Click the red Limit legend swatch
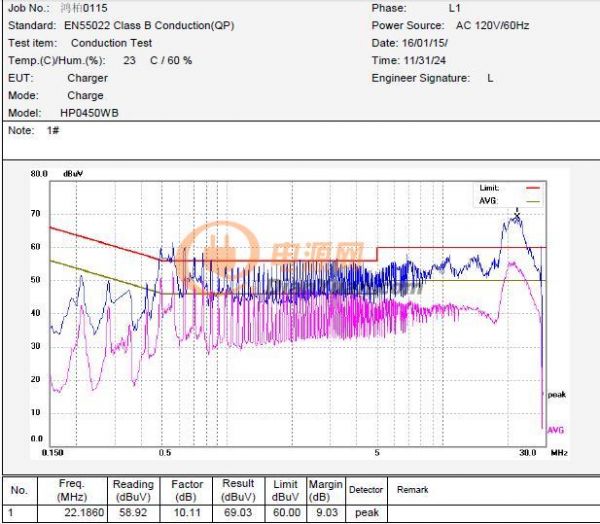 click(x=533, y=188)
